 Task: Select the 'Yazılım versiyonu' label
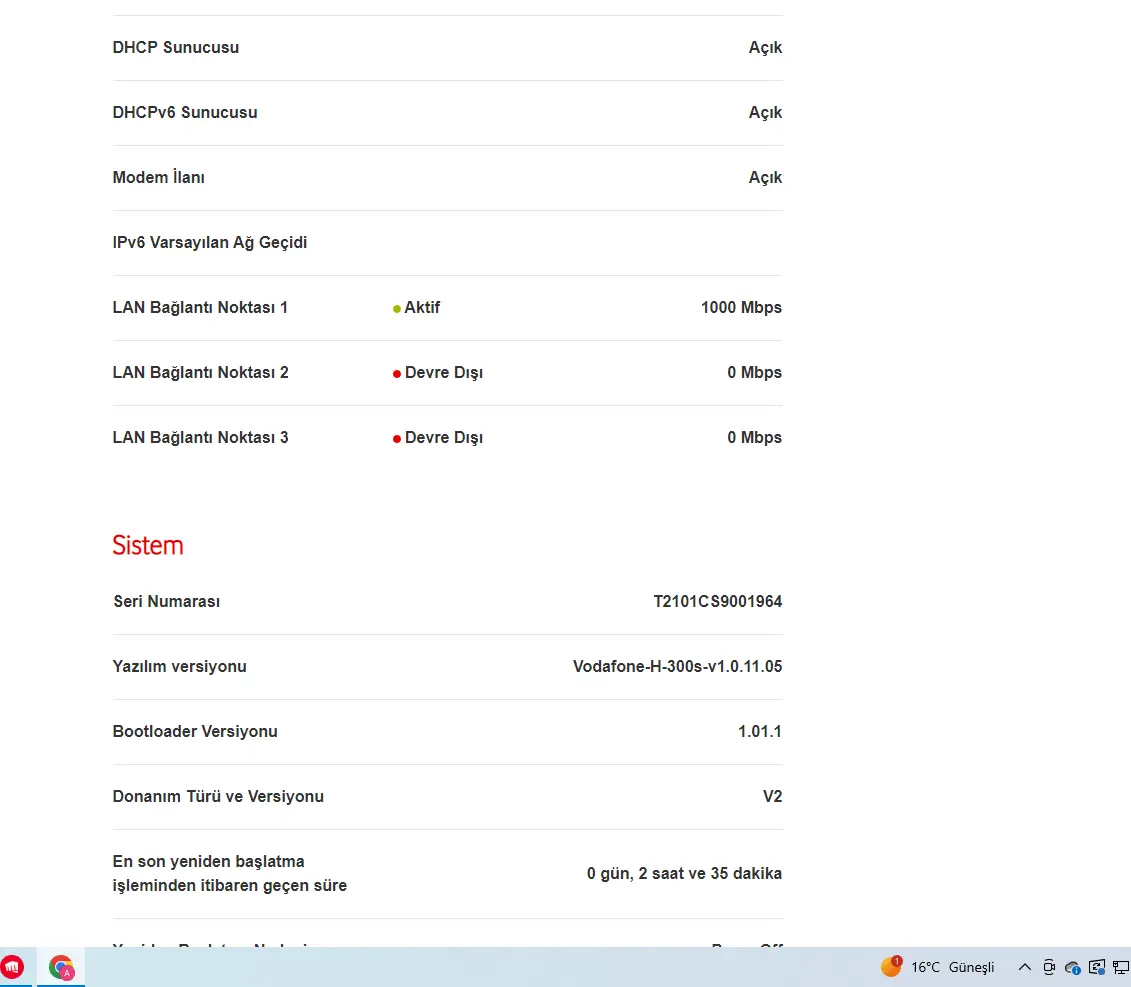pyautogui.click(x=180, y=667)
